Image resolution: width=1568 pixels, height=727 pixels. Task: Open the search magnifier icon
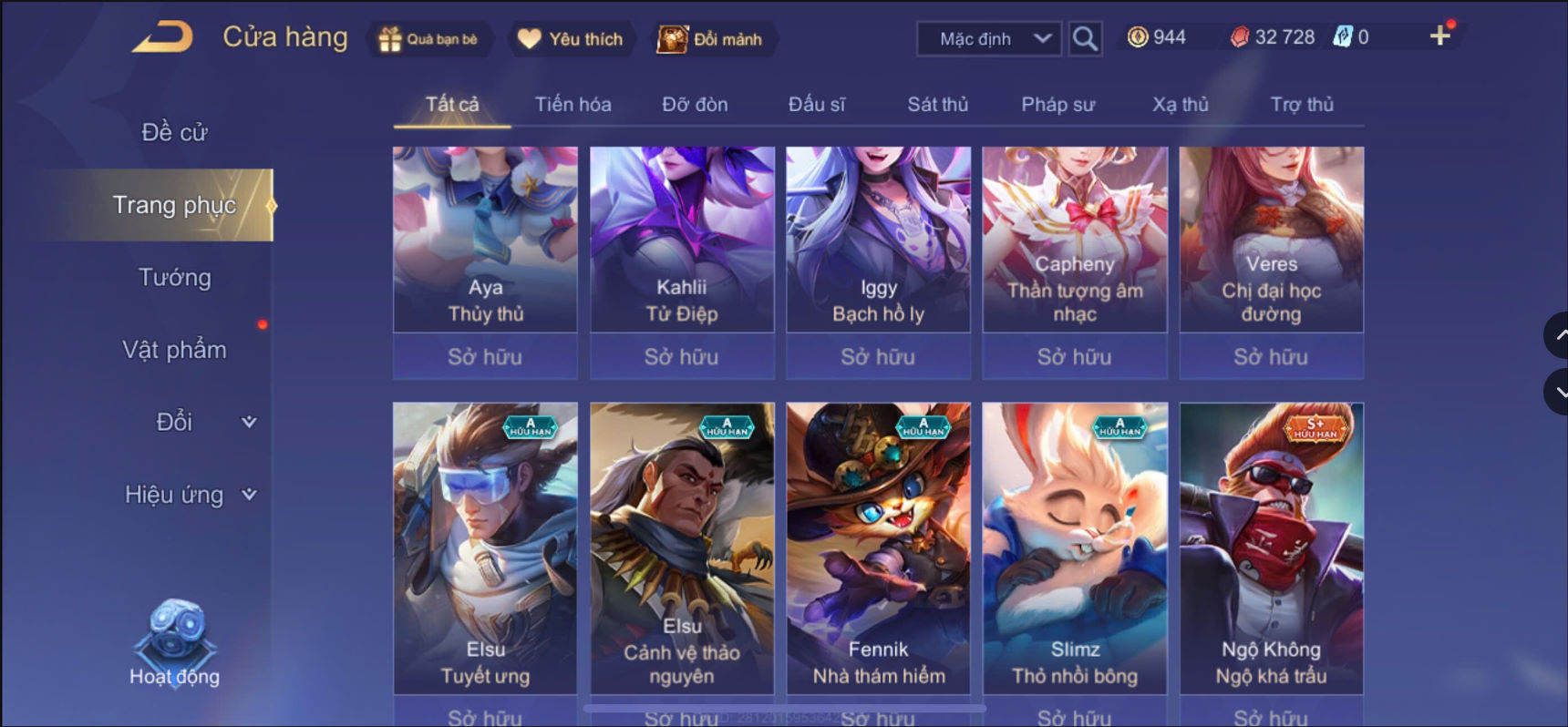coord(1085,38)
